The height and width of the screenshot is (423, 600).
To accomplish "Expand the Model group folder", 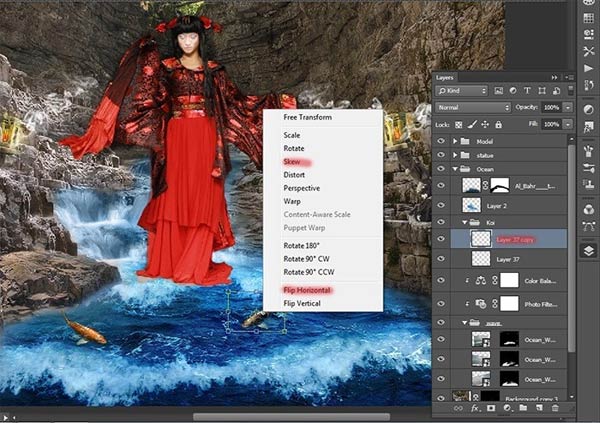I will (455, 141).
